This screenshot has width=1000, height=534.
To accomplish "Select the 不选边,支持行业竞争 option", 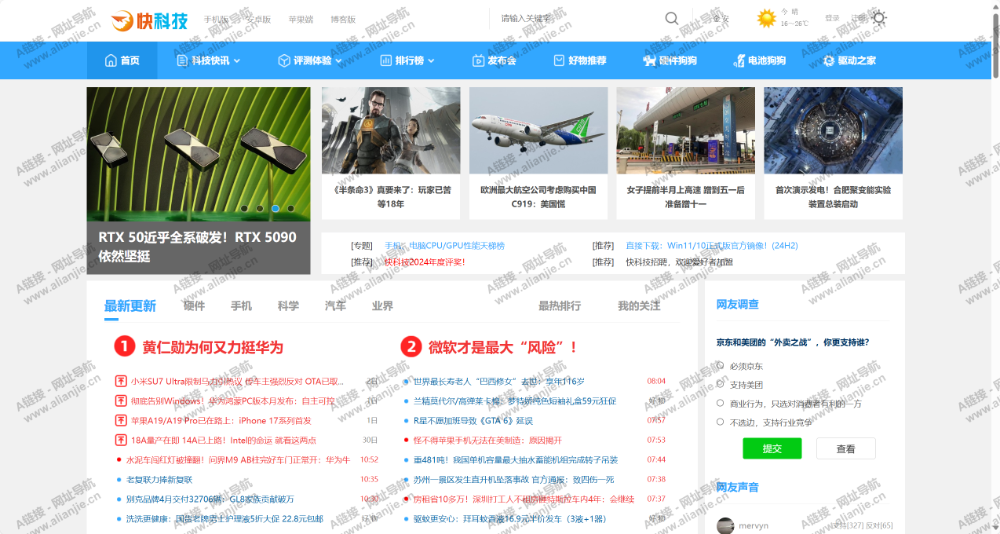I will 720,422.
